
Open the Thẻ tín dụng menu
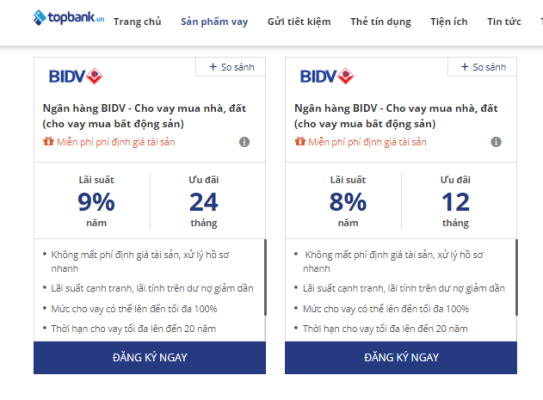click(381, 22)
